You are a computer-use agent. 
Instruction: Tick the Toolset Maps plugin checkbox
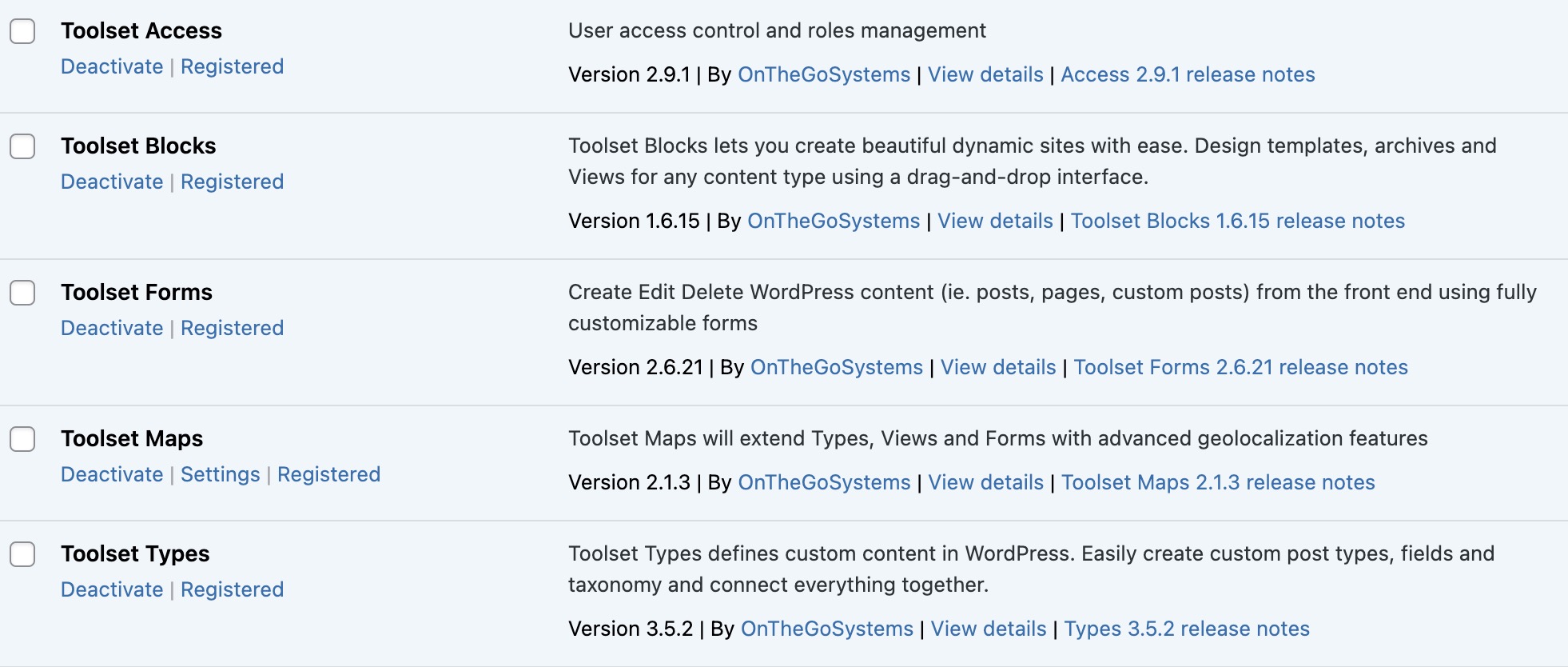tap(22, 439)
